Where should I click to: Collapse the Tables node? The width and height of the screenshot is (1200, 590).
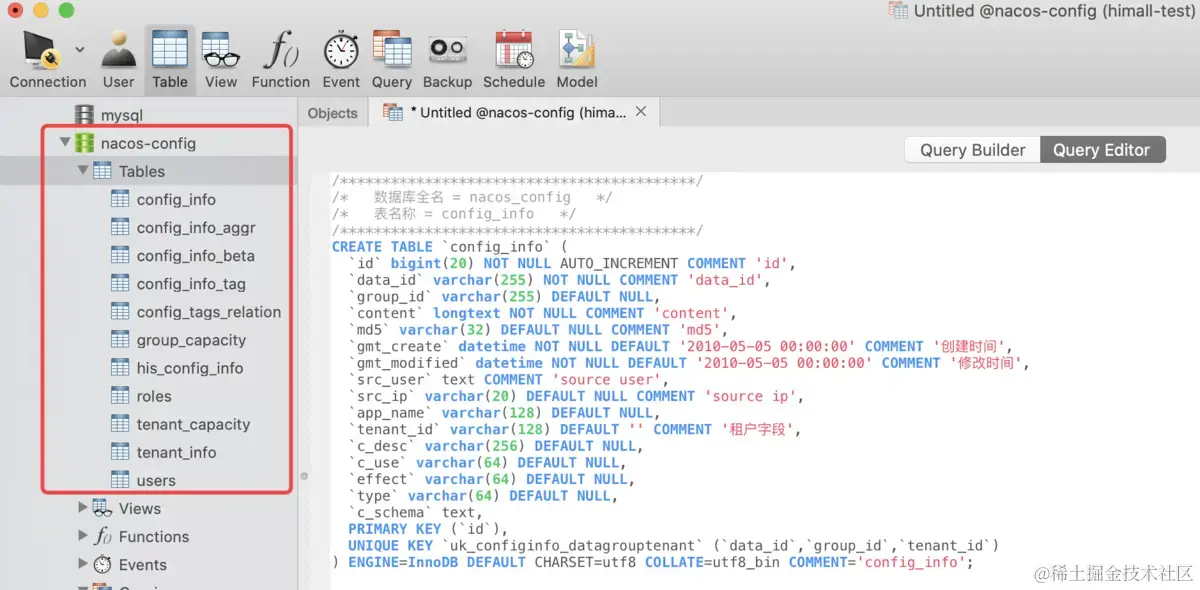click(x=83, y=171)
